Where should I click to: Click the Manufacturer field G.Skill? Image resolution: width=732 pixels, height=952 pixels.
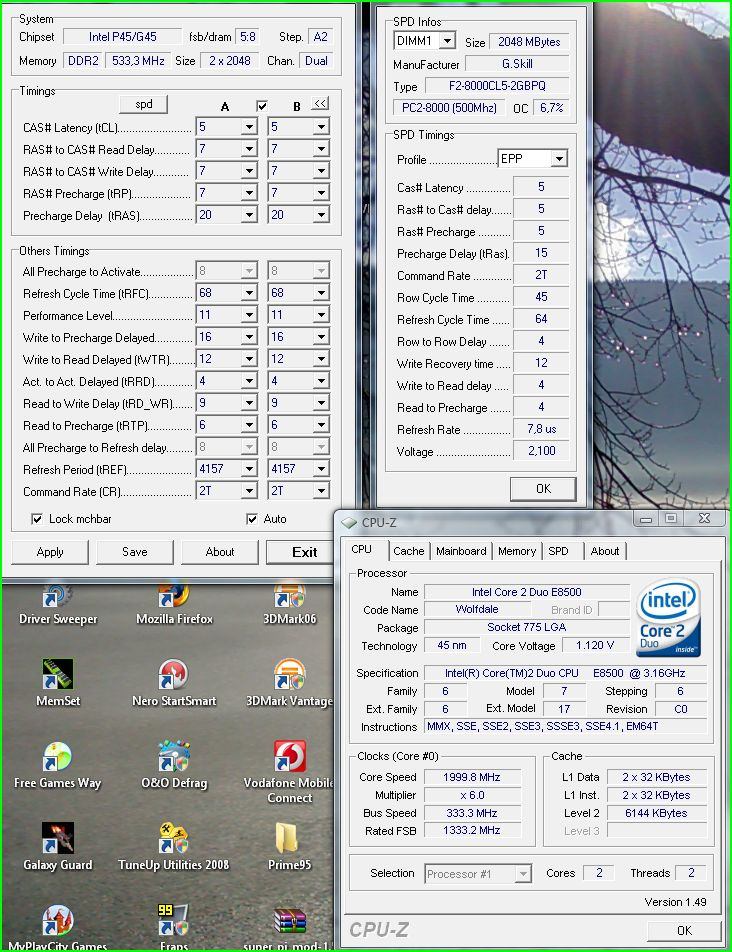pos(517,64)
